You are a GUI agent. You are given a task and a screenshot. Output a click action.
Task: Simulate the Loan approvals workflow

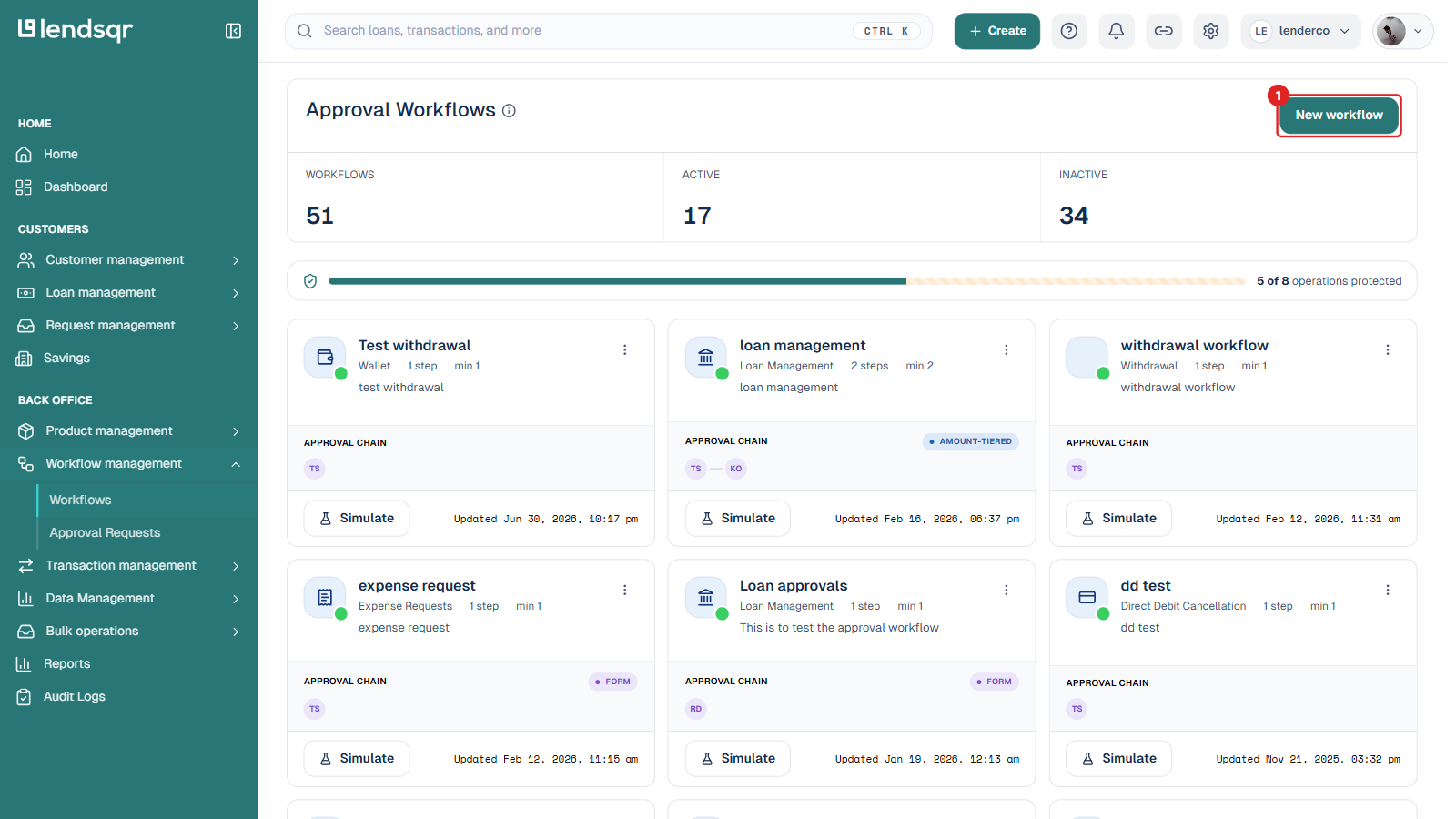(738, 759)
